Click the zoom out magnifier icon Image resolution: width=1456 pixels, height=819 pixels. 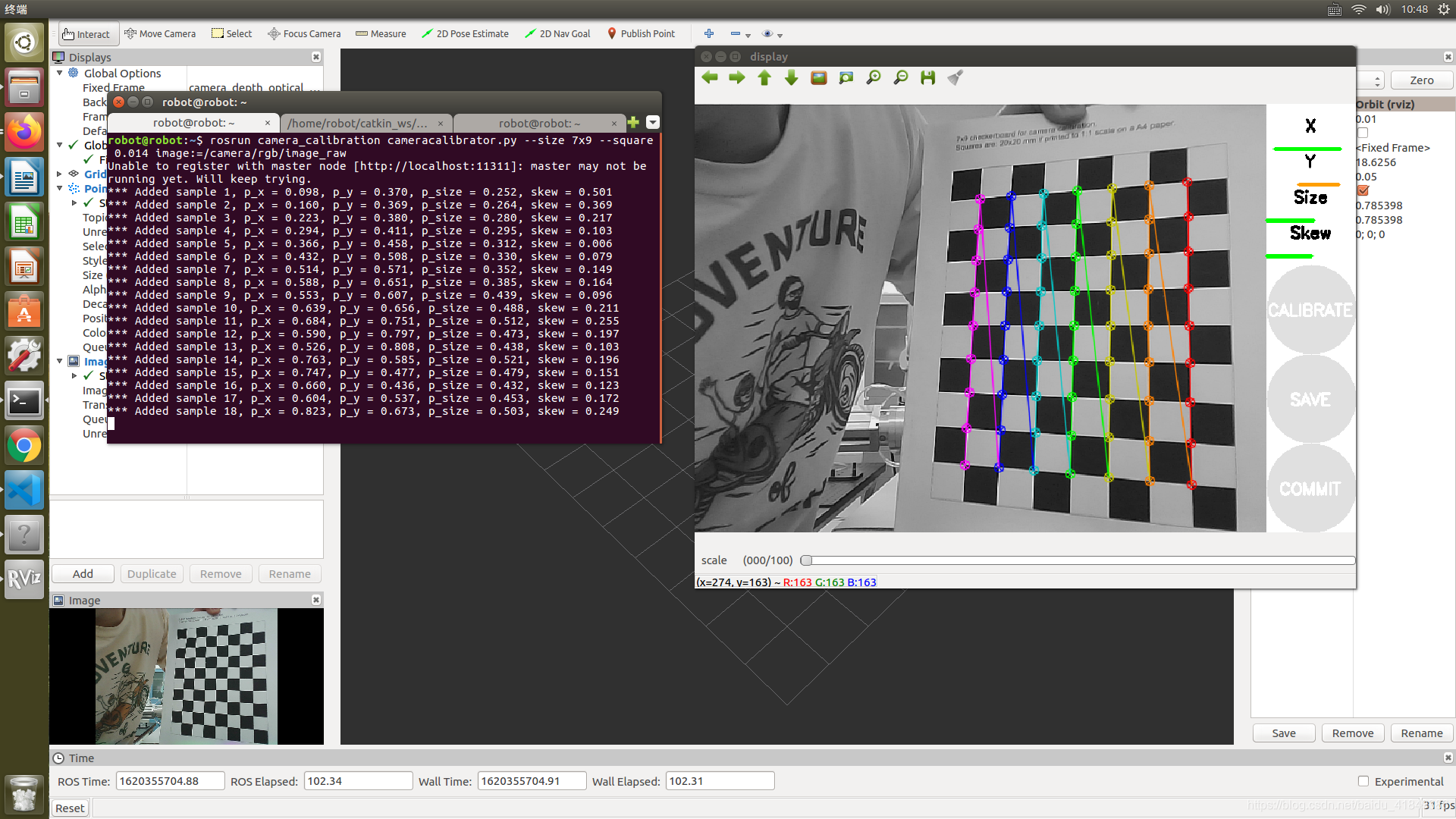(x=901, y=78)
